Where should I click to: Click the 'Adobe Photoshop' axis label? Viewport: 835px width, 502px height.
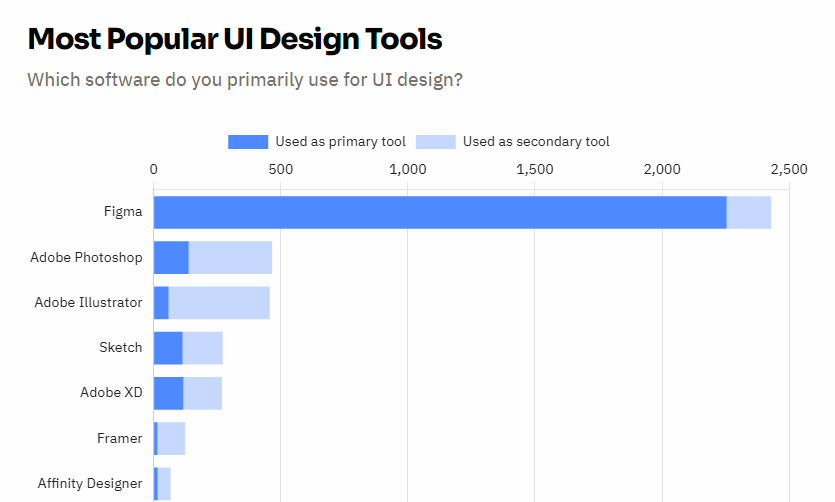pyautogui.click(x=86, y=258)
